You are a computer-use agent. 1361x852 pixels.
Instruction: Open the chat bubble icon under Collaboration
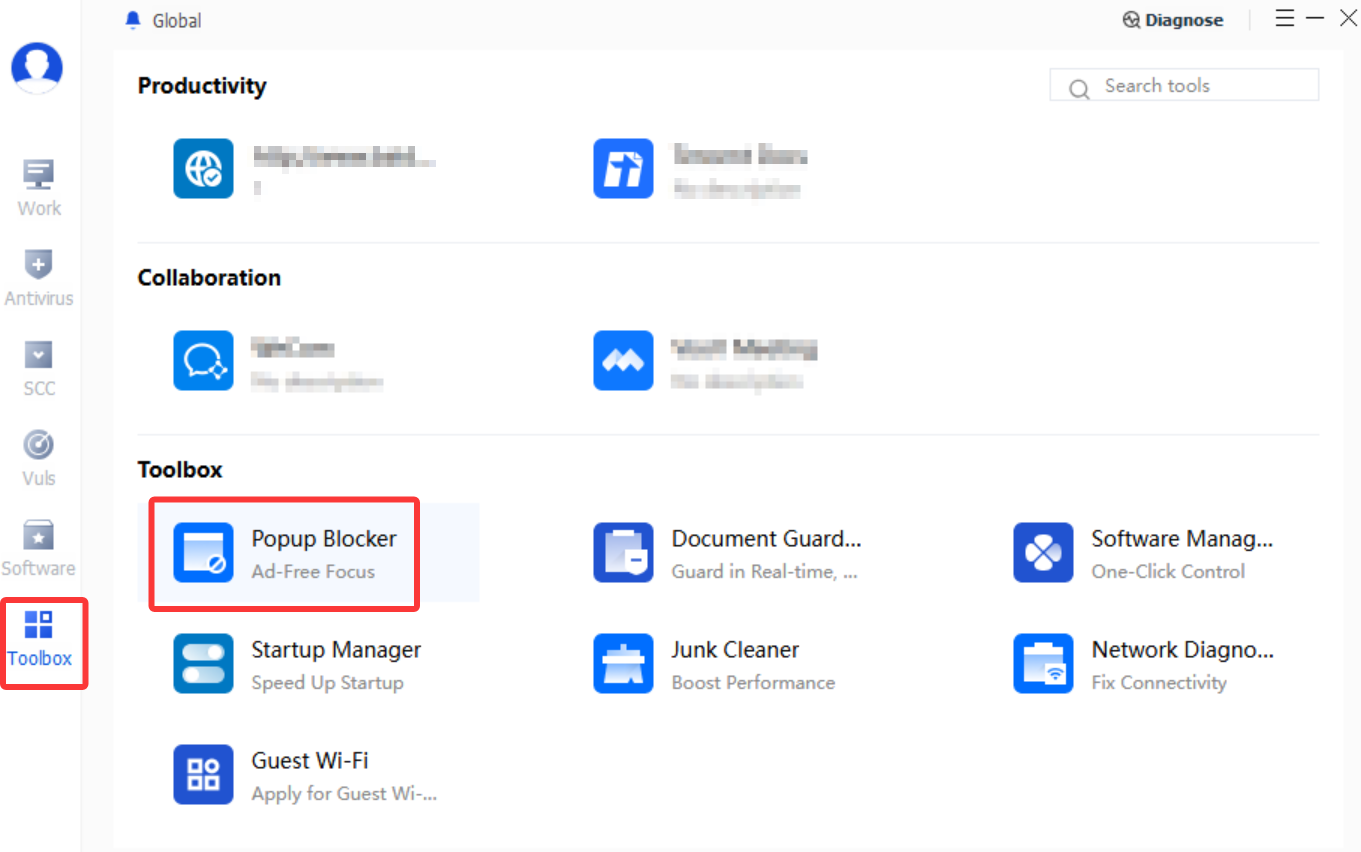click(x=203, y=360)
